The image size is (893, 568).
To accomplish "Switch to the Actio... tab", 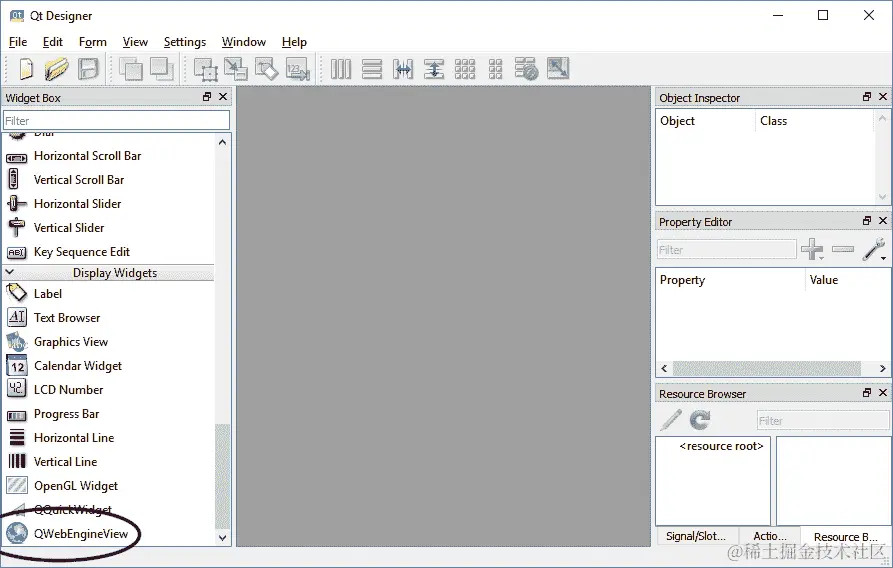I will click(769, 536).
